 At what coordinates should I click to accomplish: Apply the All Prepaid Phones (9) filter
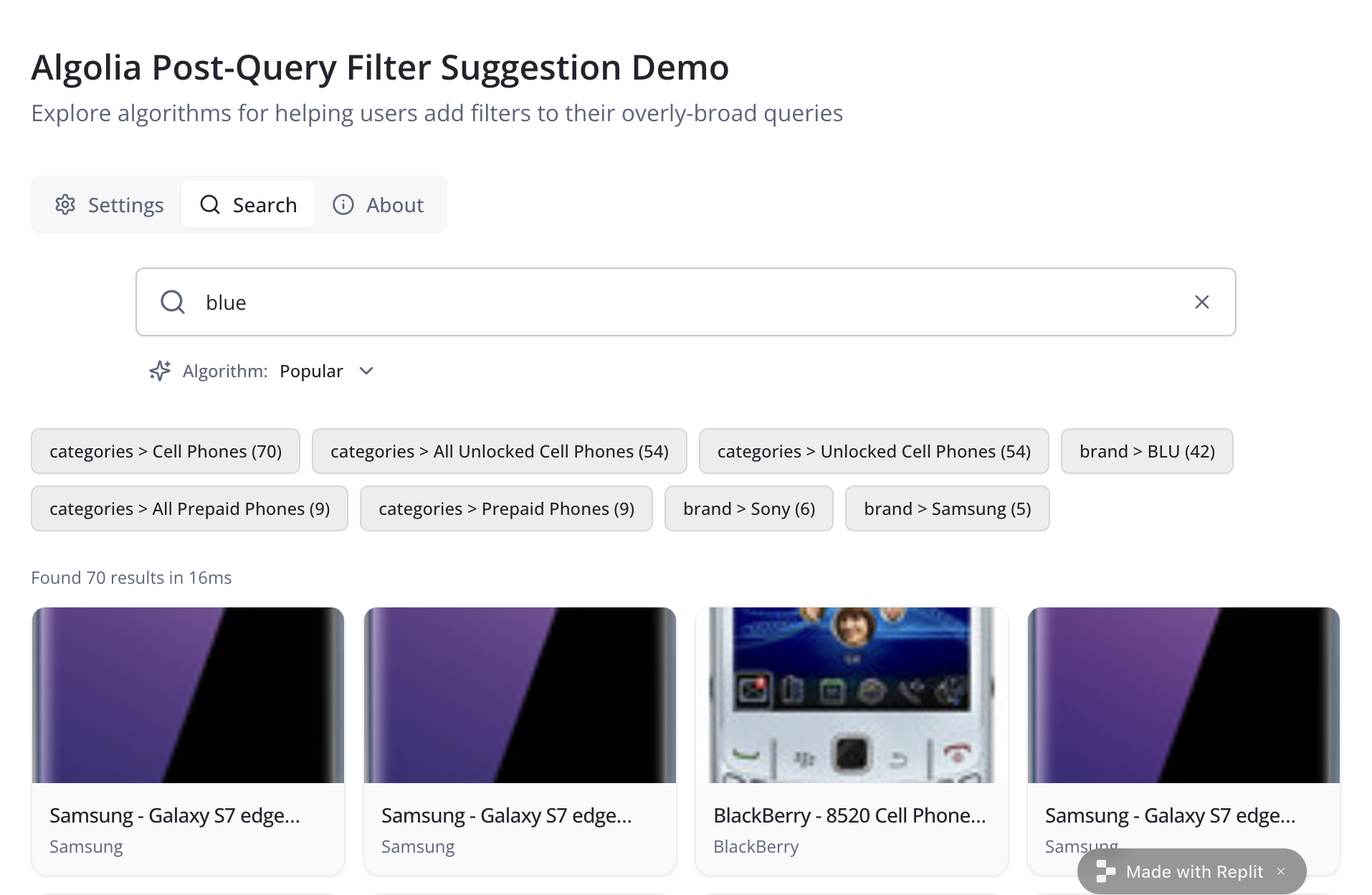(189, 508)
